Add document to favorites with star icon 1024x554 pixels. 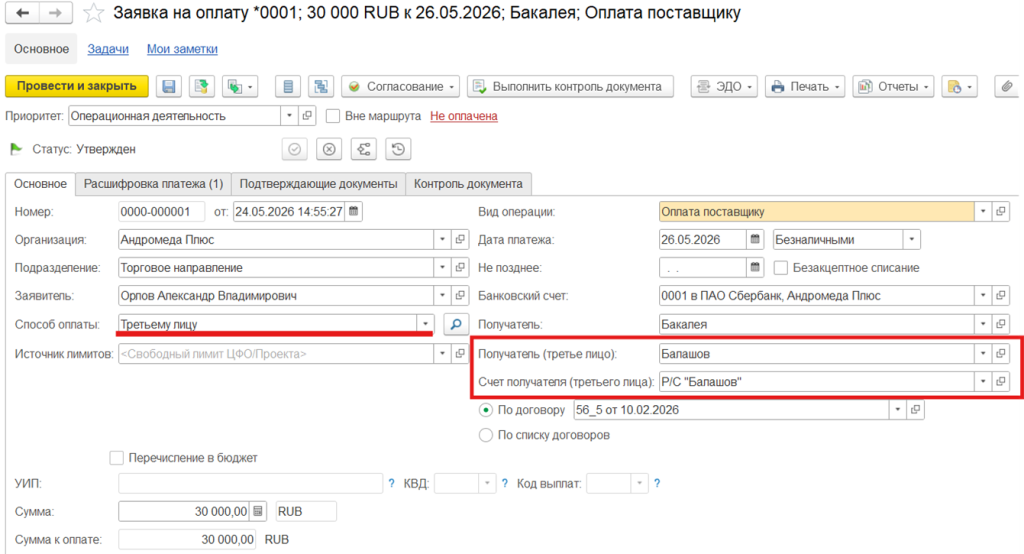click(x=93, y=12)
